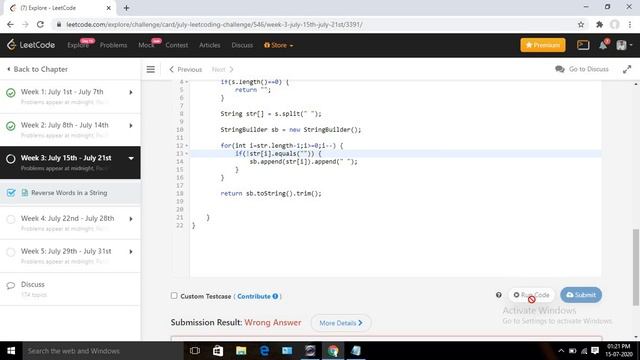
Task: Expand Week 5: July 29th - July 31st
Action: [131, 251]
